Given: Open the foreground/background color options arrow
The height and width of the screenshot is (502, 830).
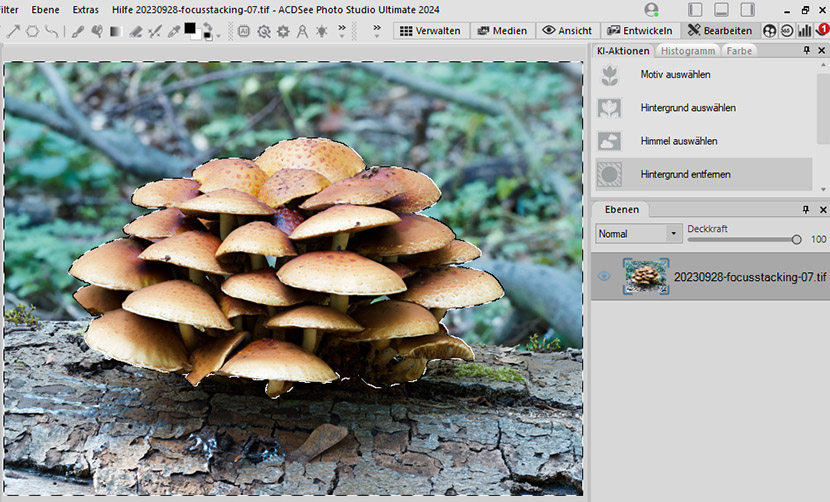Looking at the screenshot, I should 219,36.
